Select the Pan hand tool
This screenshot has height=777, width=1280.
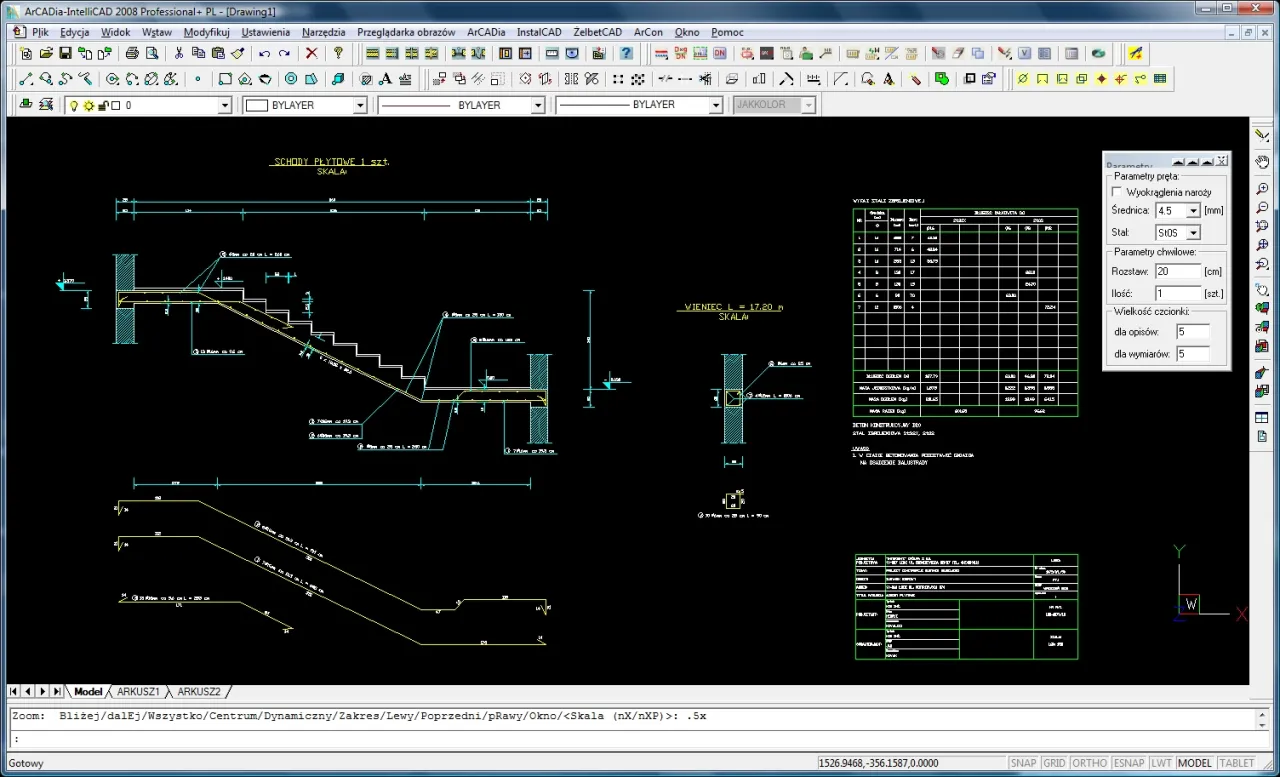click(1262, 162)
